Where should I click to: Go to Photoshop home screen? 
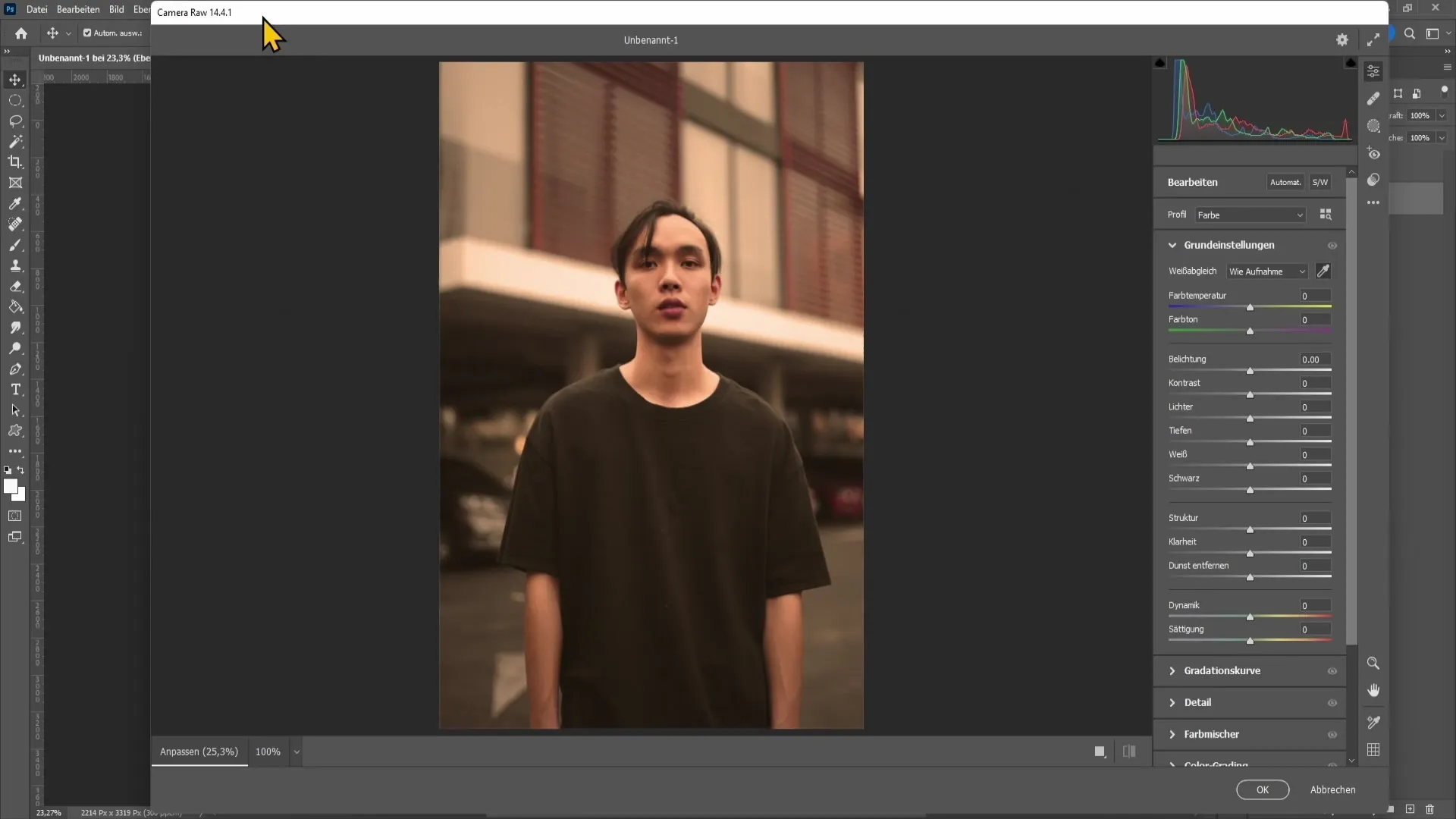click(x=21, y=33)
